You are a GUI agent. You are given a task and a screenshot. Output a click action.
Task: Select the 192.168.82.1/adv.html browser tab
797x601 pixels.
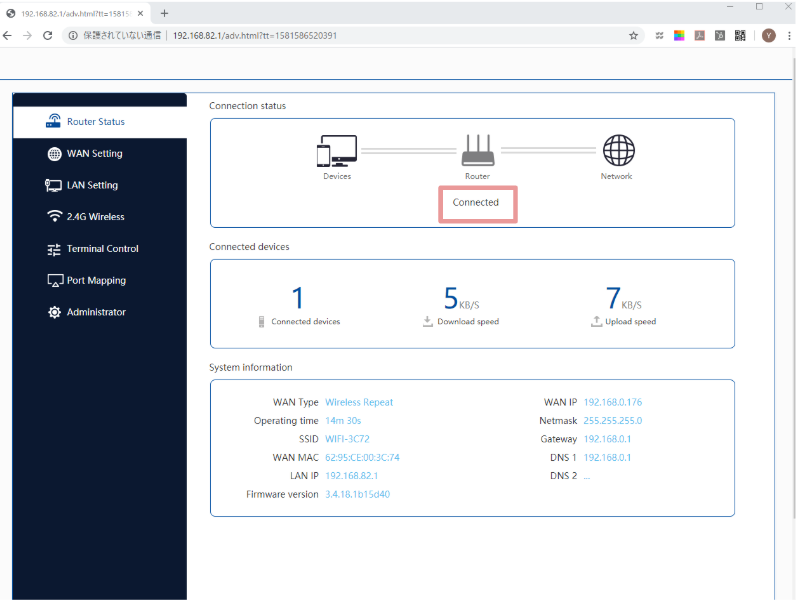click(x=76, y=14)
